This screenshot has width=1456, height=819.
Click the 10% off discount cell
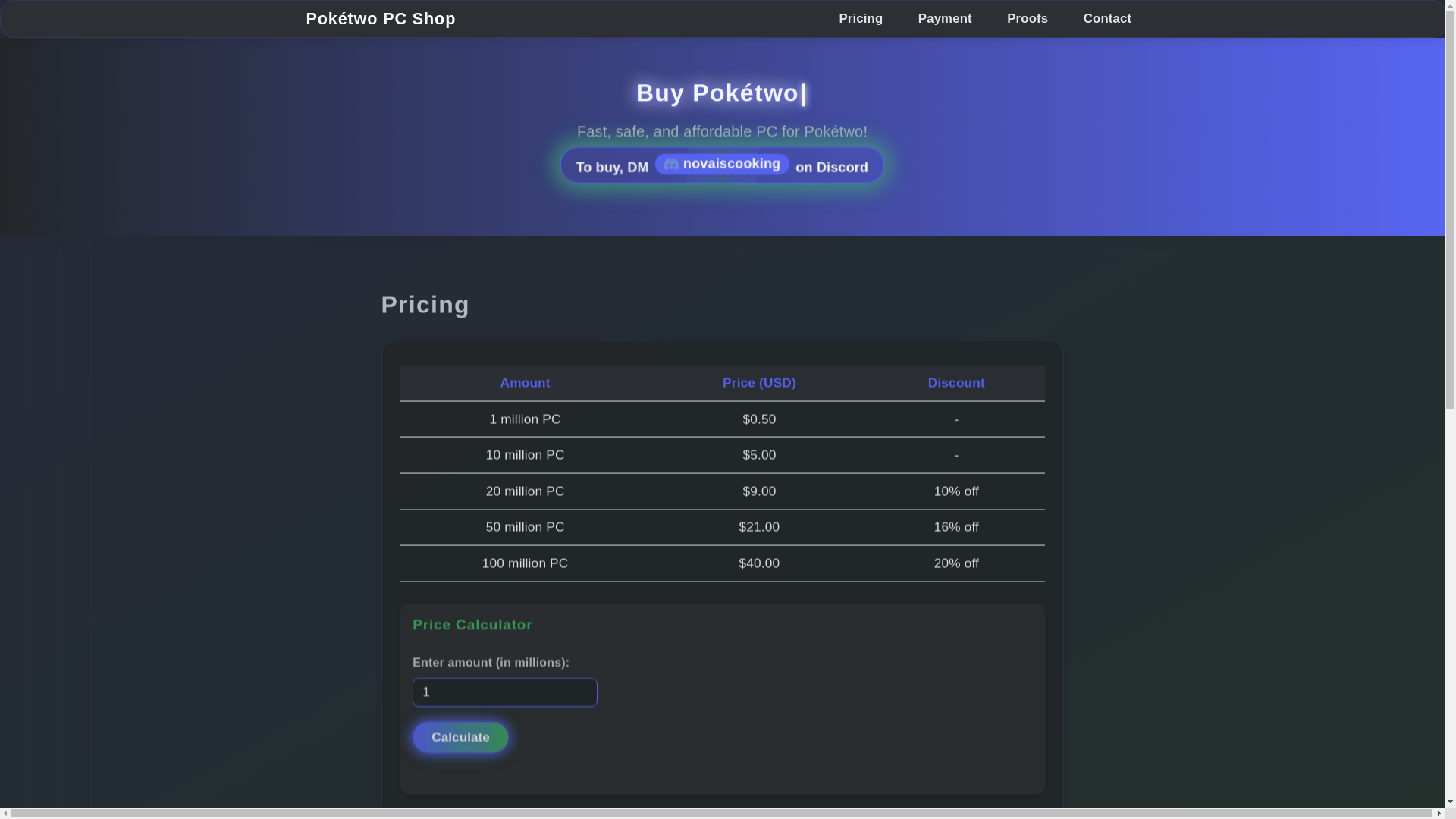[x=956, y=491]
